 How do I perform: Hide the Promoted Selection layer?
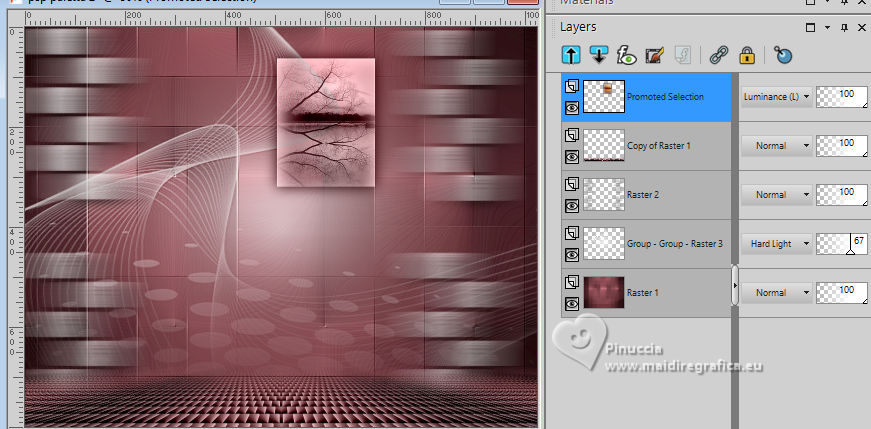click(572, 108)
